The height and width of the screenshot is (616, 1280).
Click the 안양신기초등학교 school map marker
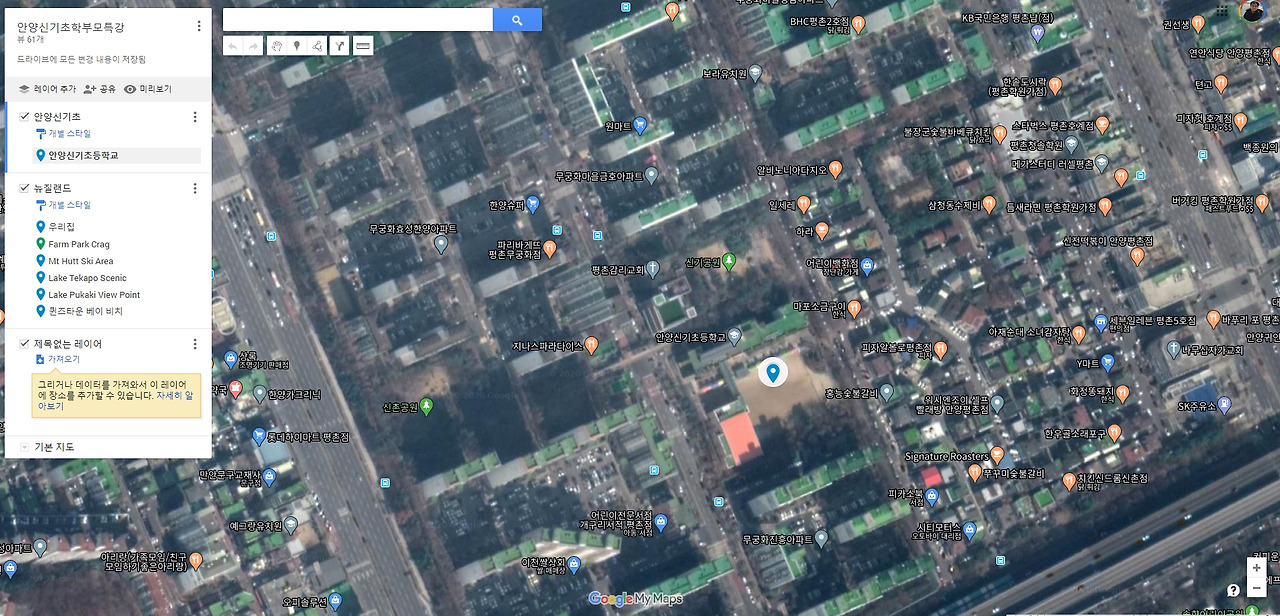coord(735,337)
